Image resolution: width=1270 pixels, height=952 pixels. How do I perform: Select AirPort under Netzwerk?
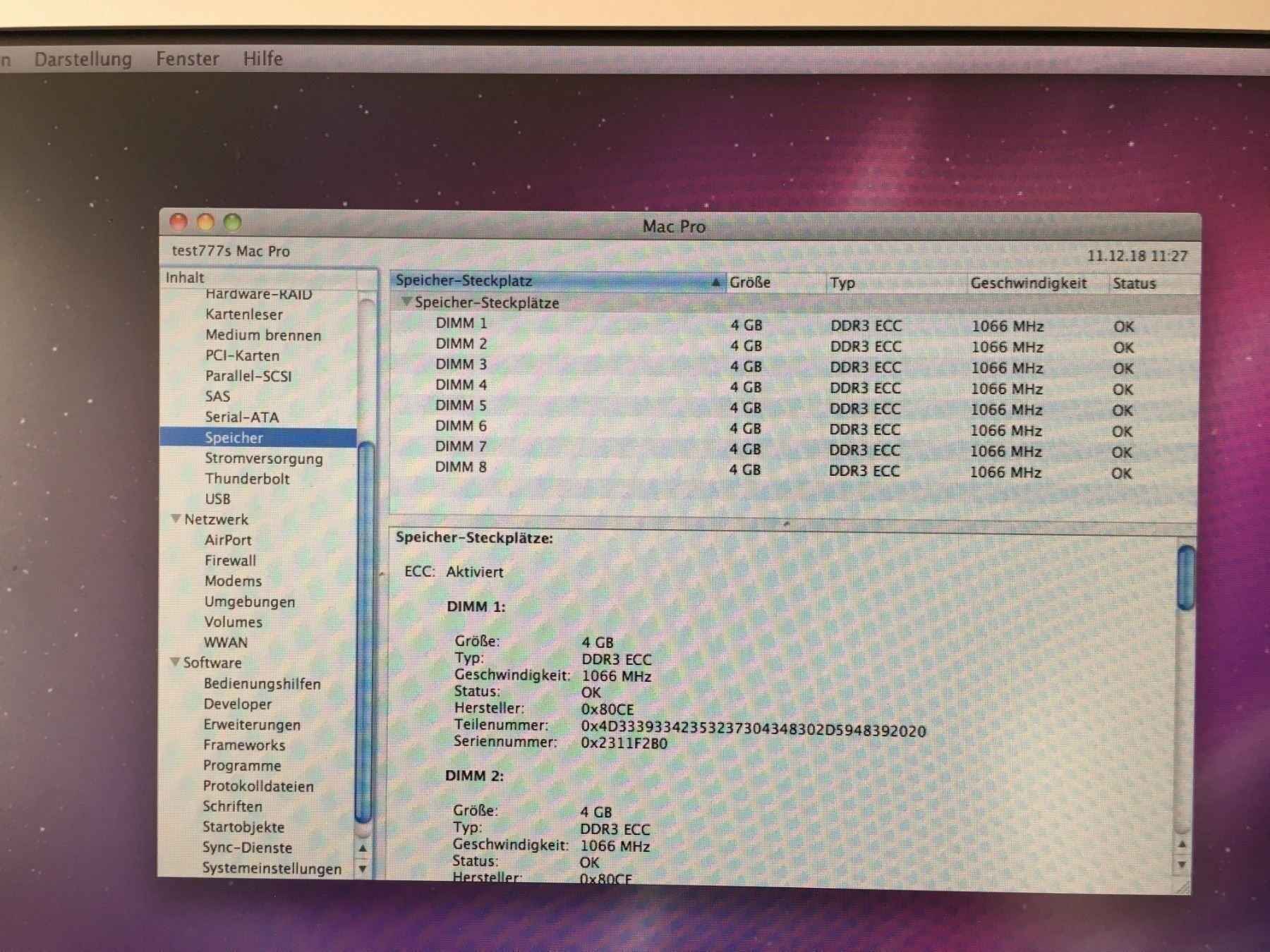point(228,539)
